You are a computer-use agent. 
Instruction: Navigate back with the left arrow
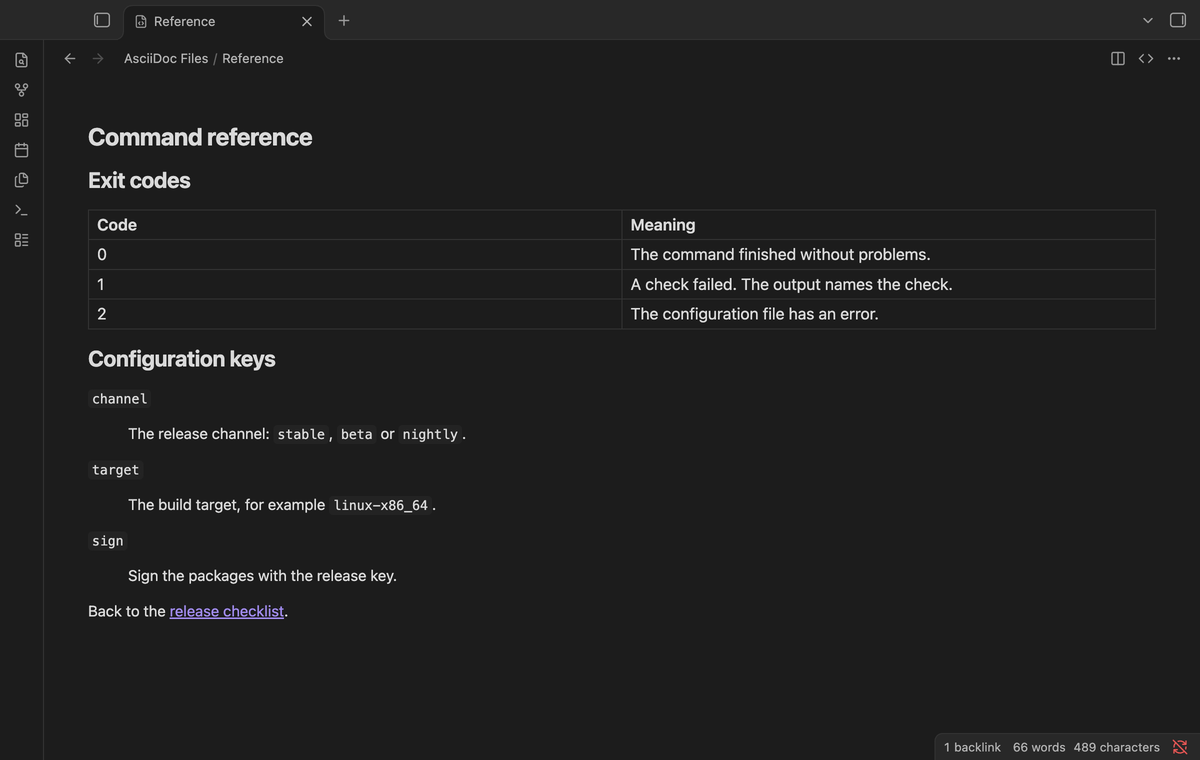click(x=70, y=58)
